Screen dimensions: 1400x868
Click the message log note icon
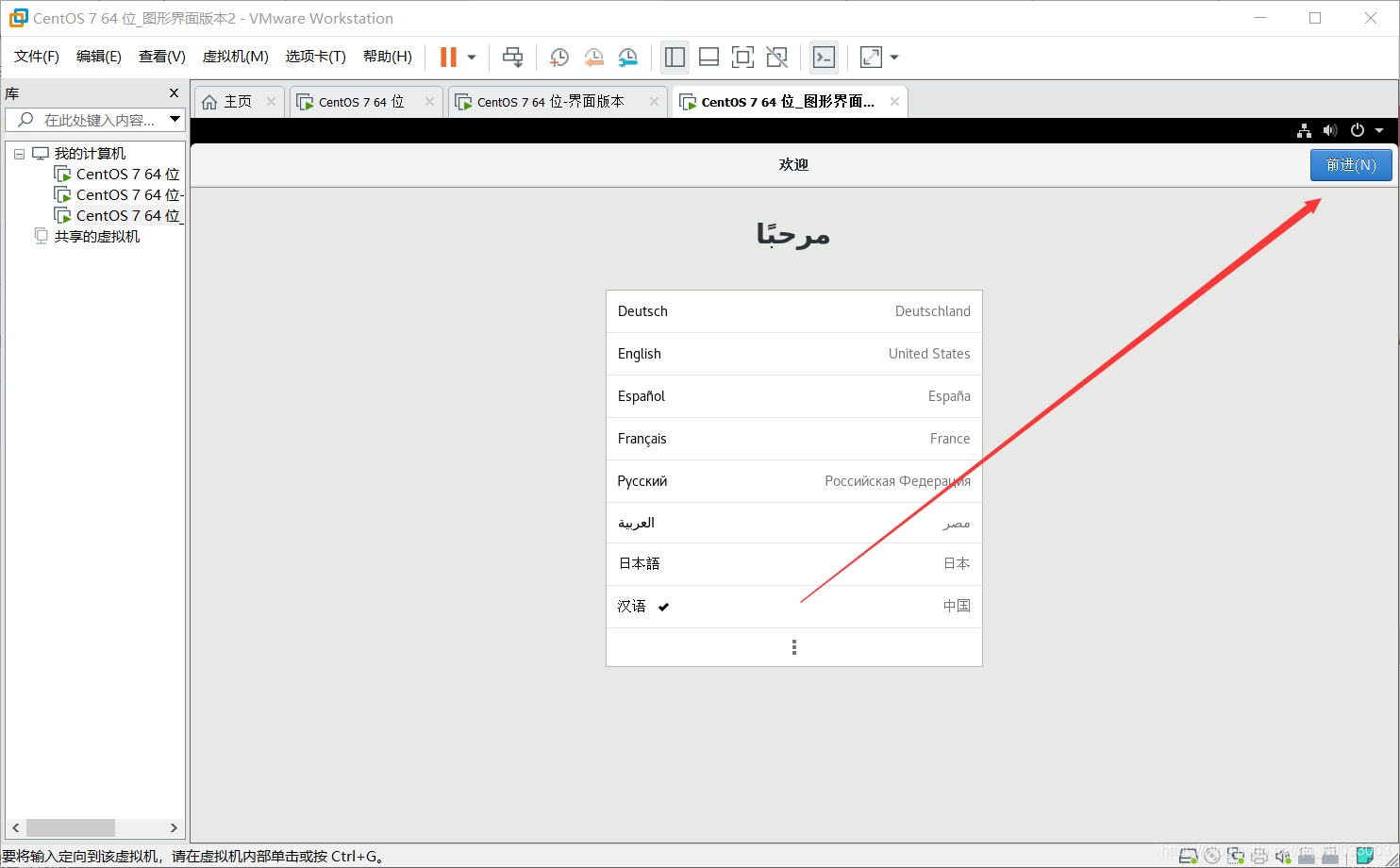click(x=1365, y=855)
